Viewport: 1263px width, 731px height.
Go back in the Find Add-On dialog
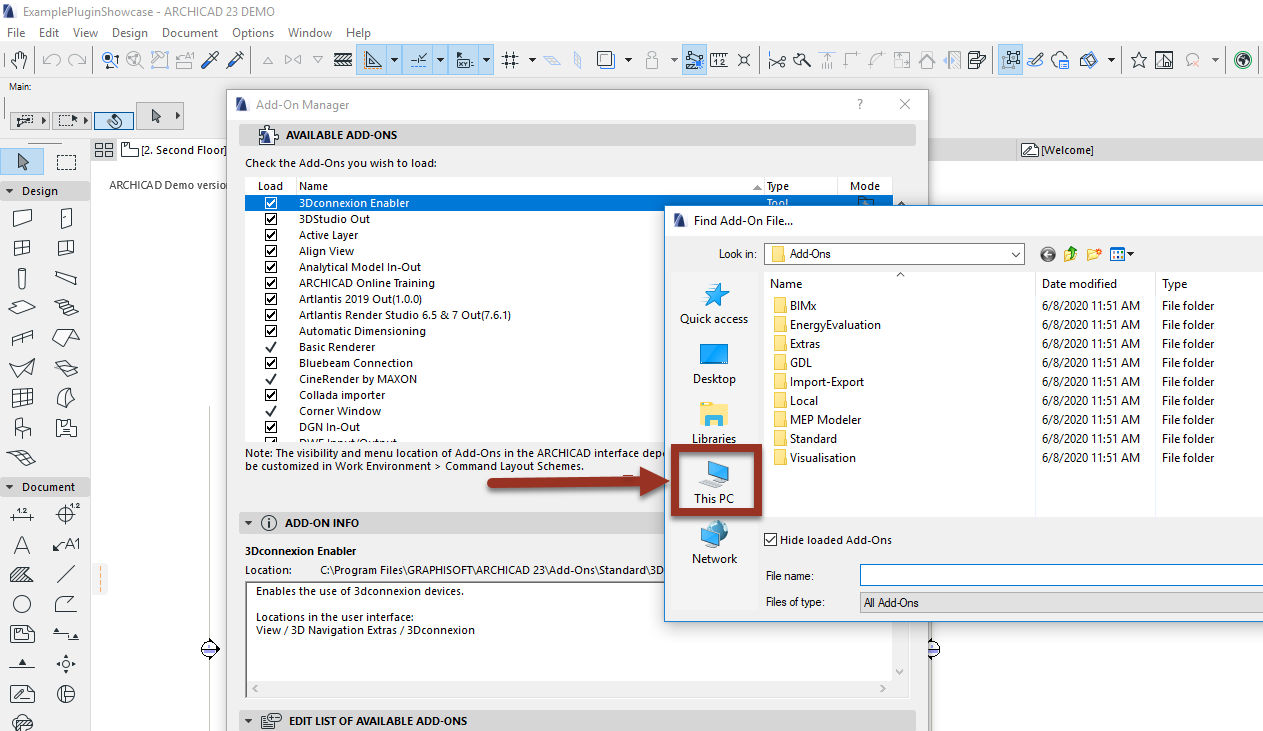click(1048, 254)
